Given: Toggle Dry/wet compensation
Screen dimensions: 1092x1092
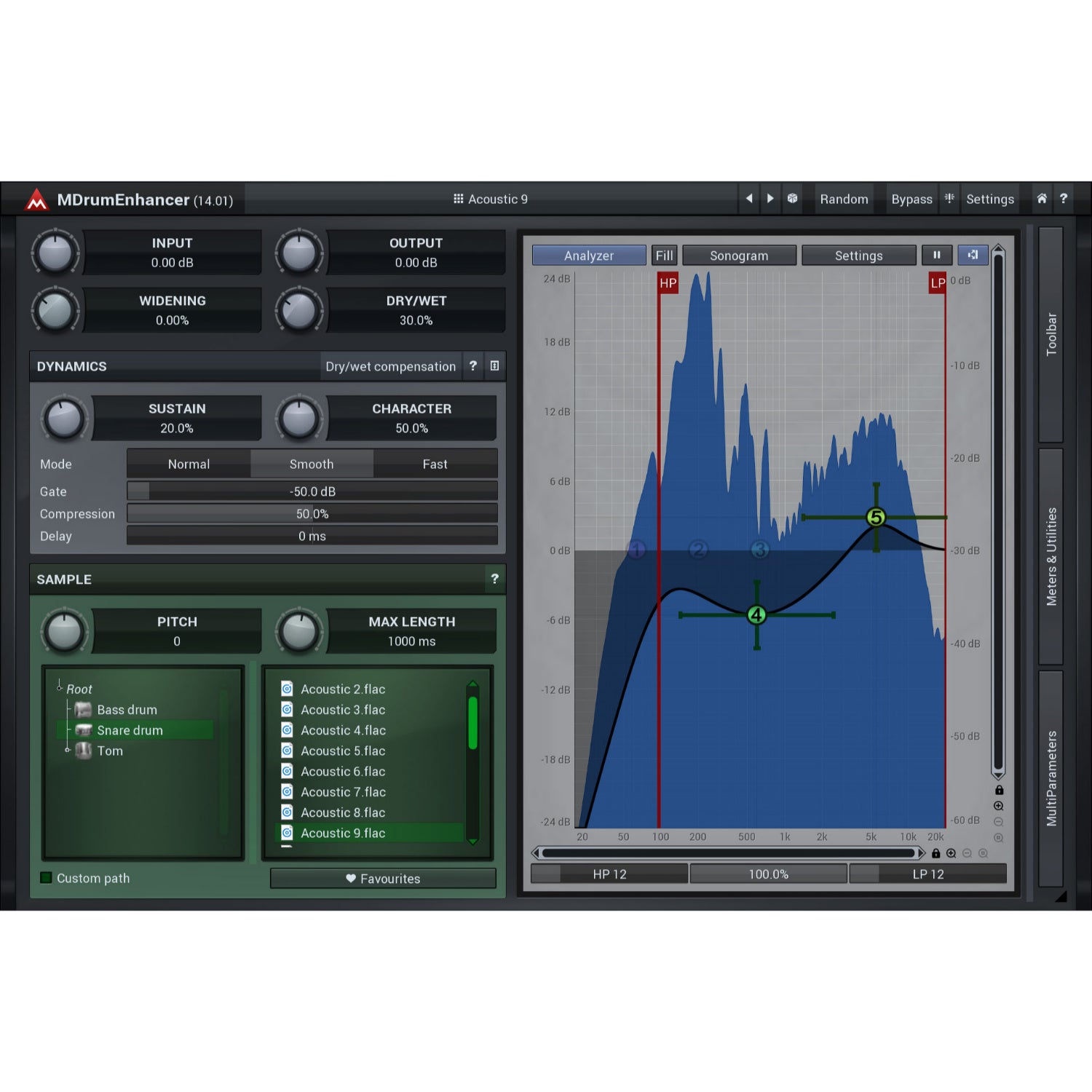Looking at the screenshot, I should [390, 366].
